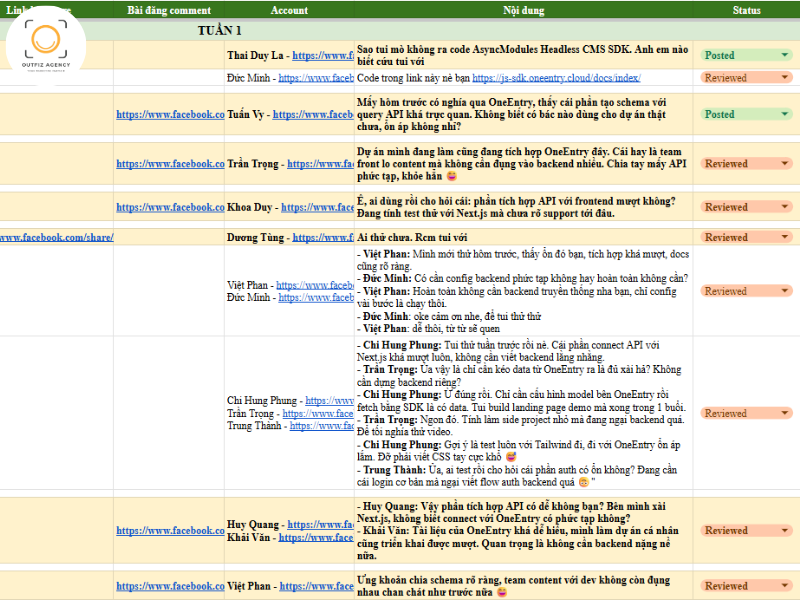Open the Facebook post link in Tuấn Vy's row
This screenshot has width=800, height=600.
[170, 114]
